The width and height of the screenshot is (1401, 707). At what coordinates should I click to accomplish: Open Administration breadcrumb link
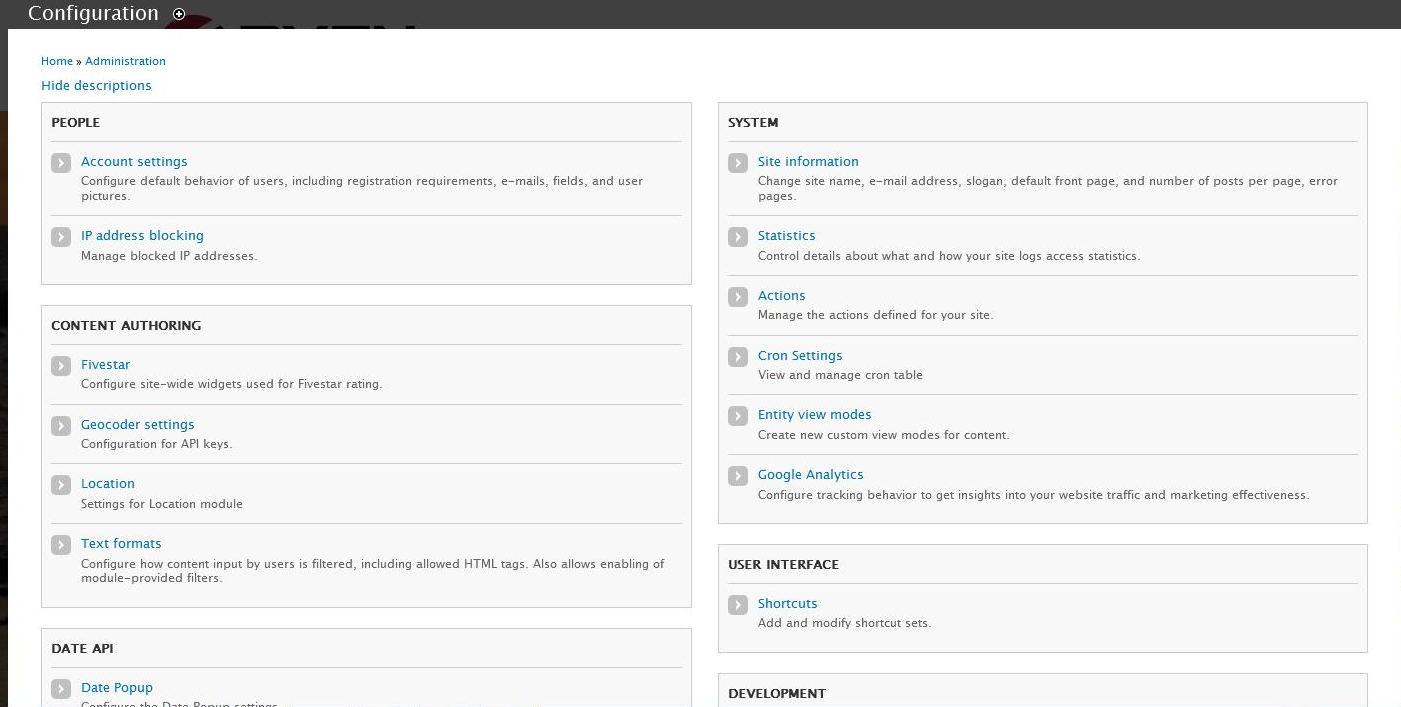tap(125, 61)
